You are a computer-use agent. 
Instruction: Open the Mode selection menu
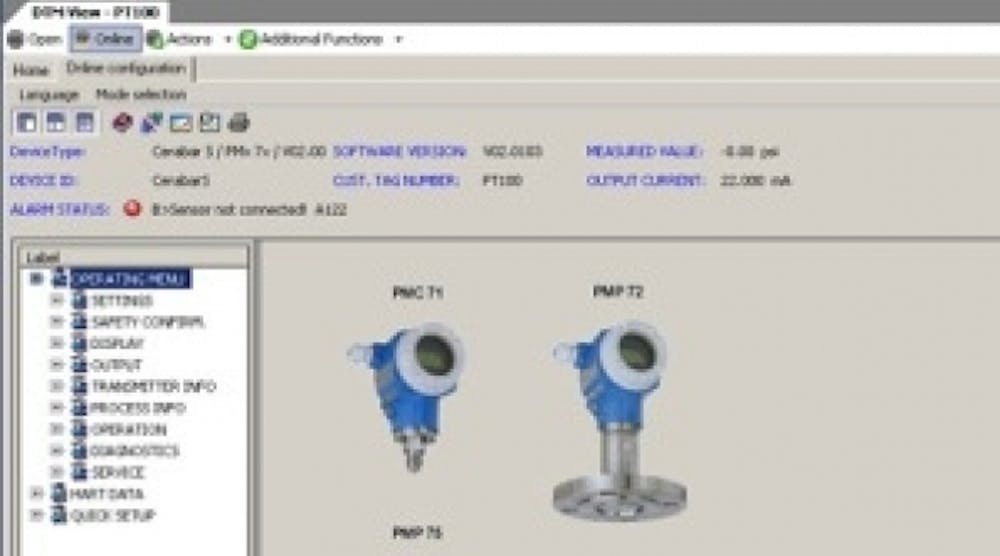pos(141,95)
